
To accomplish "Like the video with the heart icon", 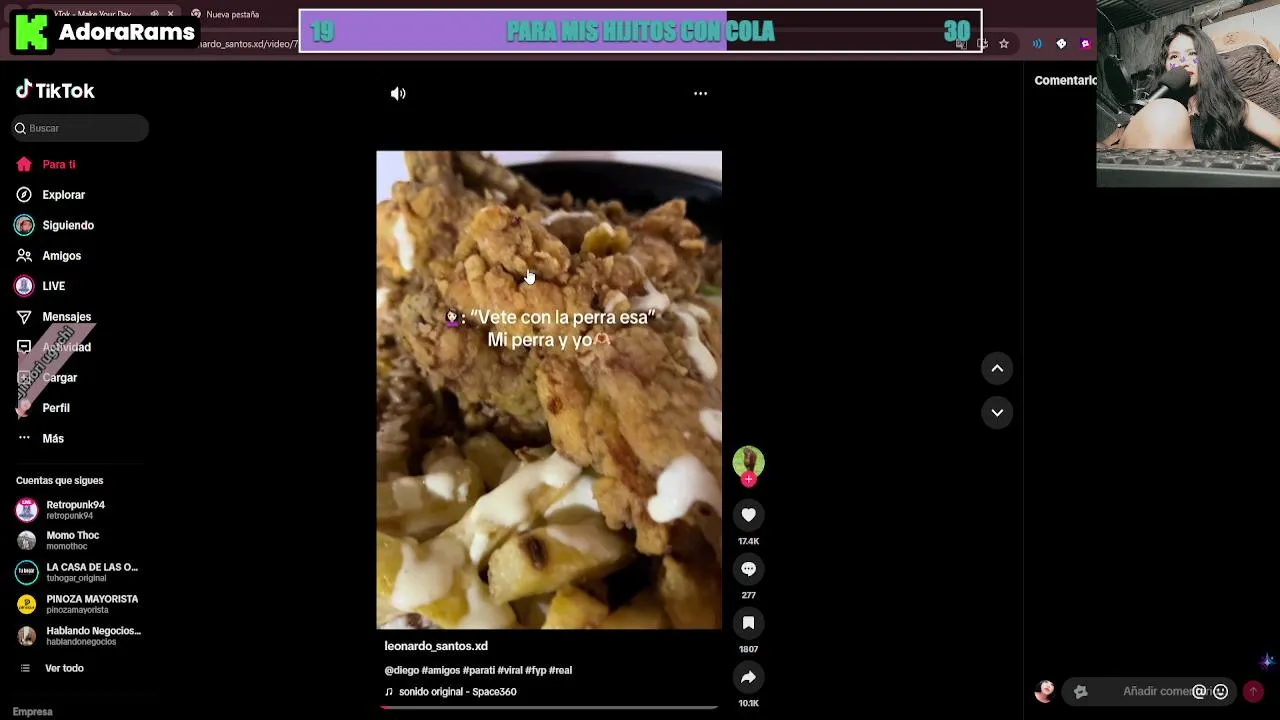I will 748,514.
